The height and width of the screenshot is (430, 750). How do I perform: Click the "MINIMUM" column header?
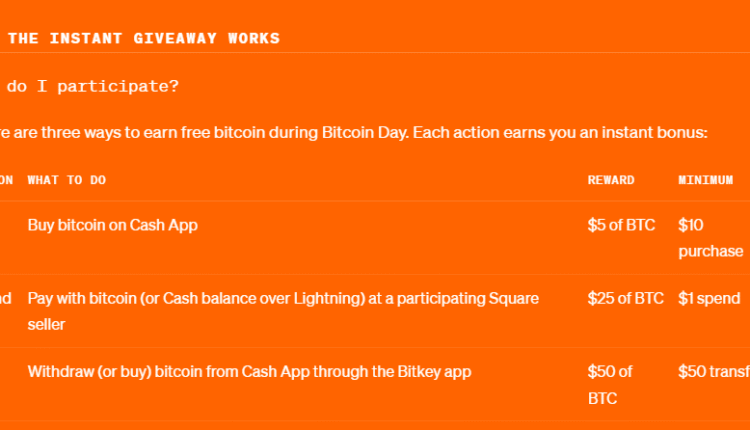click(705, 180)
